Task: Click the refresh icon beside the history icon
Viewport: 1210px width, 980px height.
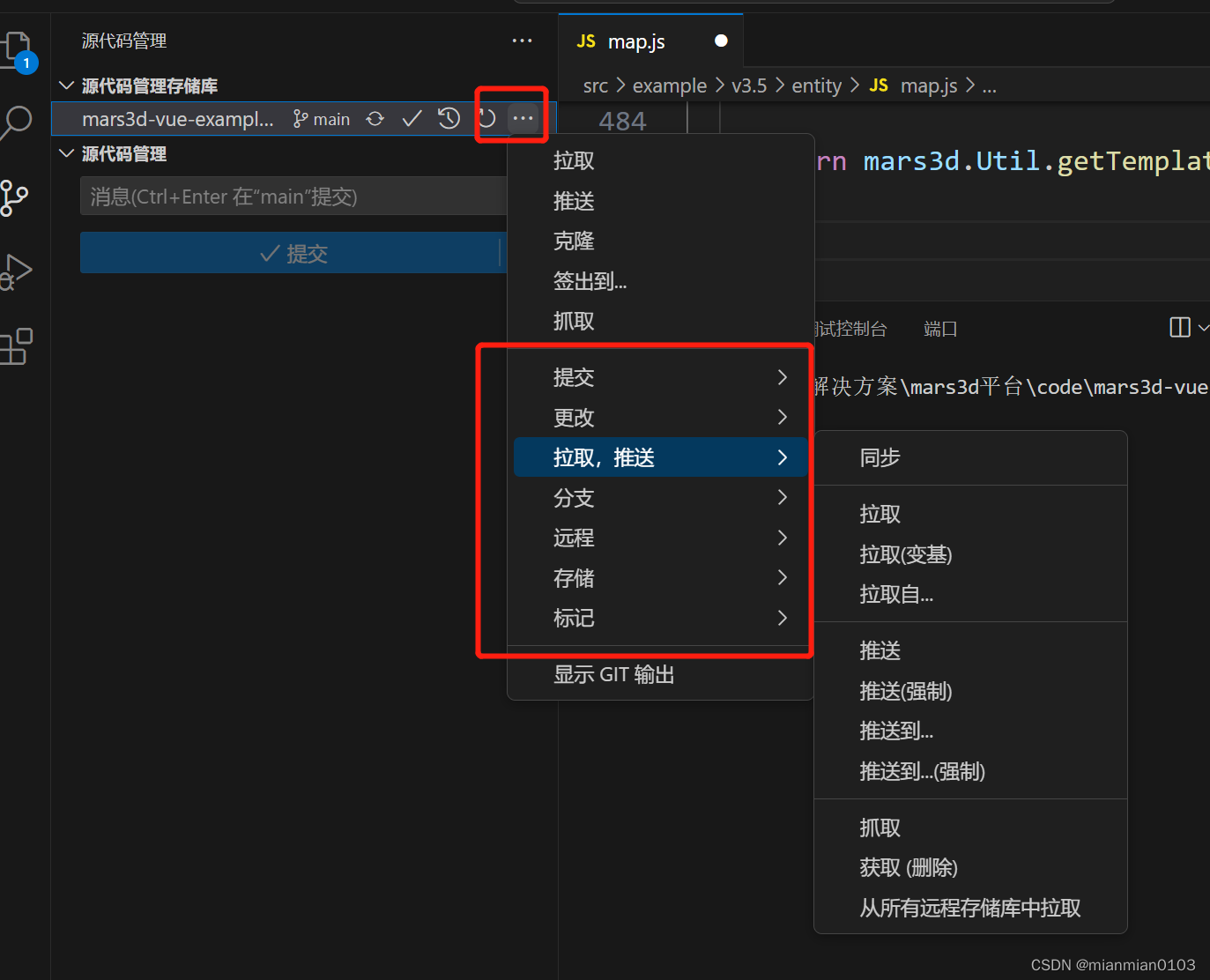Action: click(486, 118)
